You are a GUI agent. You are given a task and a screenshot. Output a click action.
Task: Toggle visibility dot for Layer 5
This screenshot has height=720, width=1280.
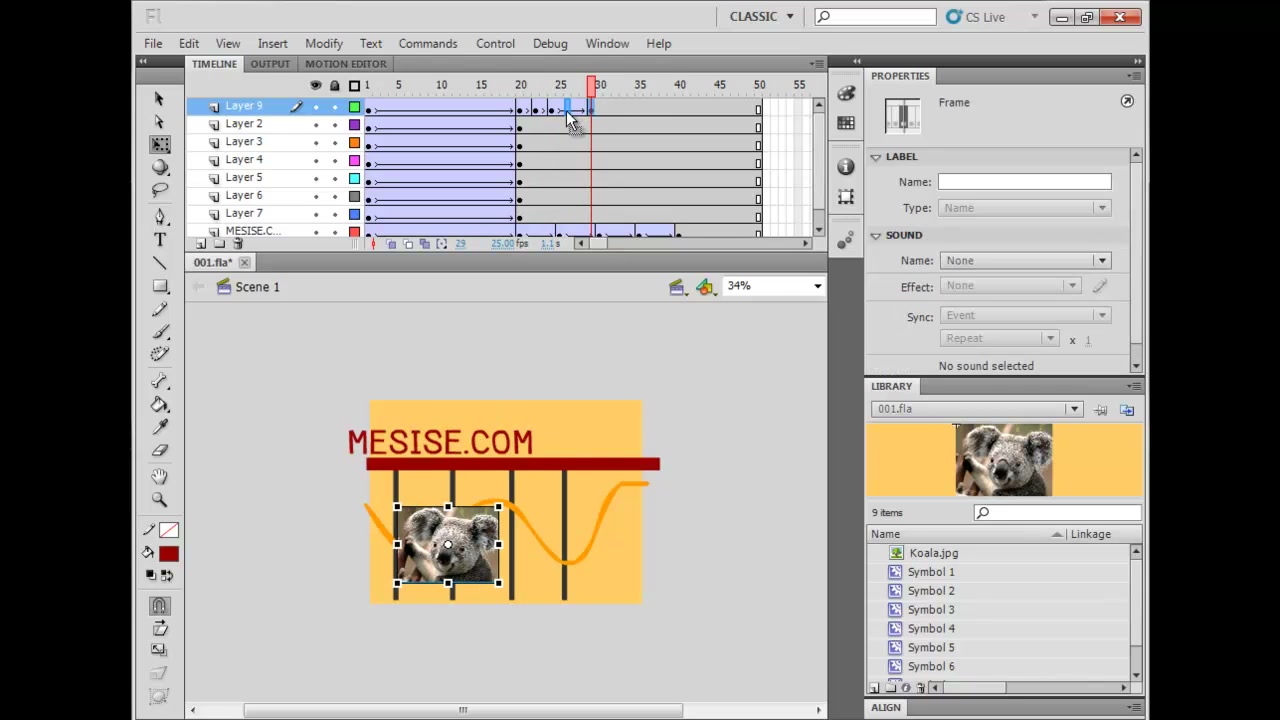(x=316, y=179)
